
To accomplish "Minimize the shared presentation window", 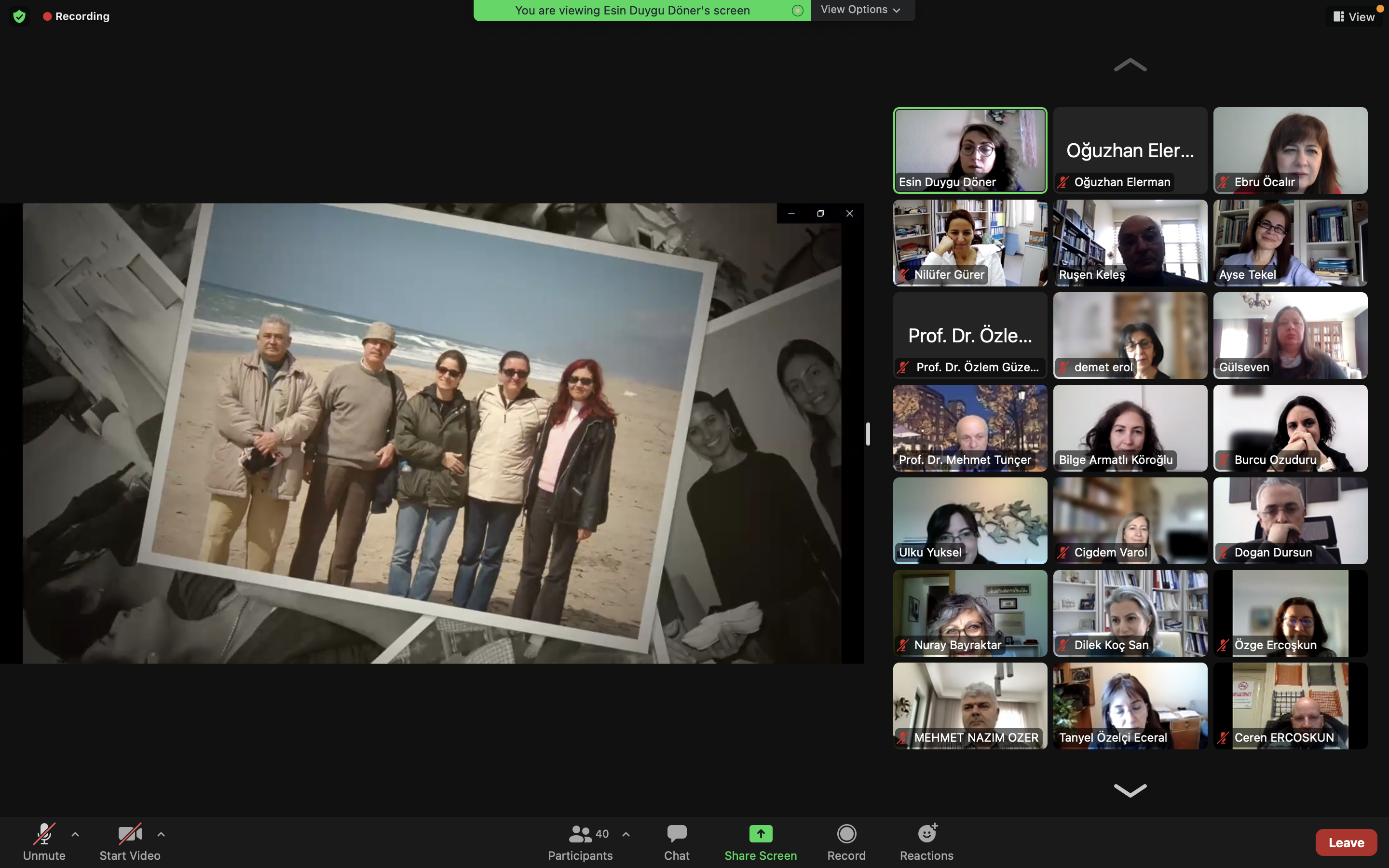I will coord(791,214).
